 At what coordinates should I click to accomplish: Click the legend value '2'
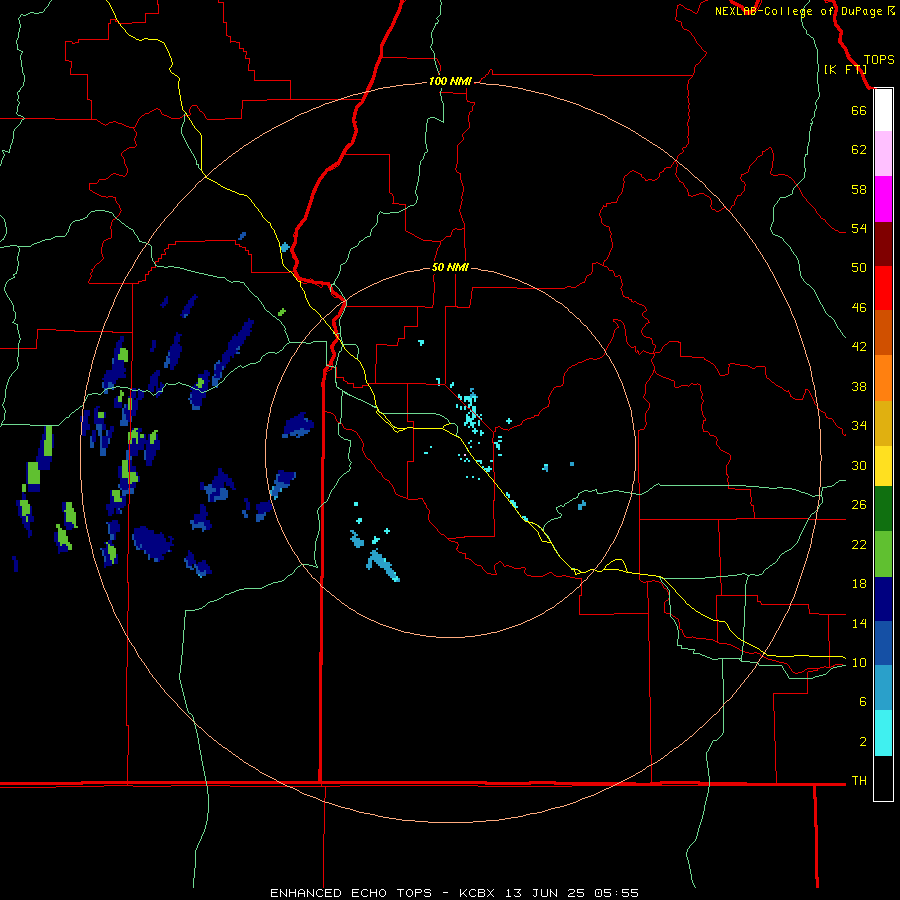[863, 741]
